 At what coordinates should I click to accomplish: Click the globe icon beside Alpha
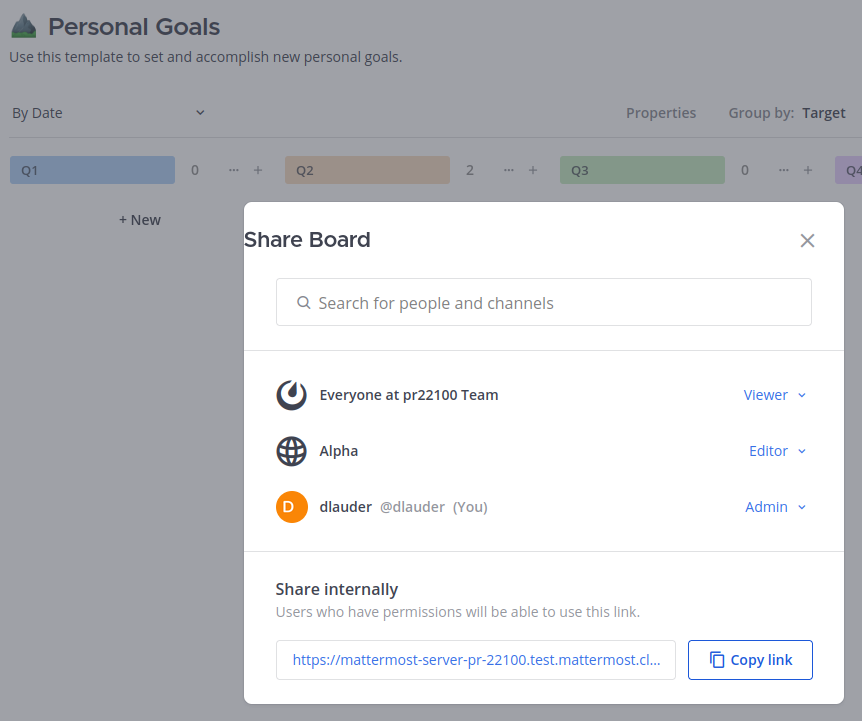[x=291, y=451]
